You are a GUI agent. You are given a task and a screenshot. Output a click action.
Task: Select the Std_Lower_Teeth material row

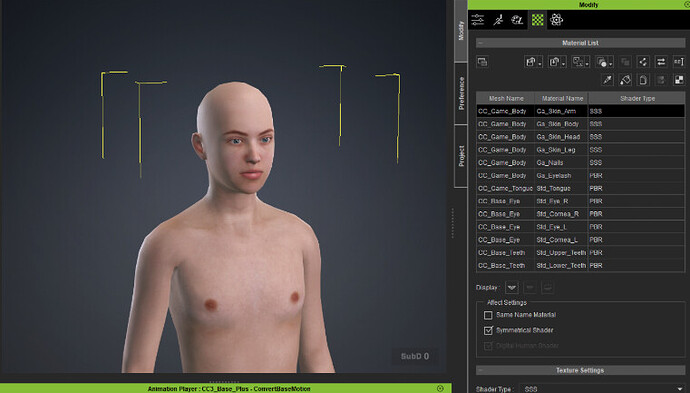[x=580, y=265]
